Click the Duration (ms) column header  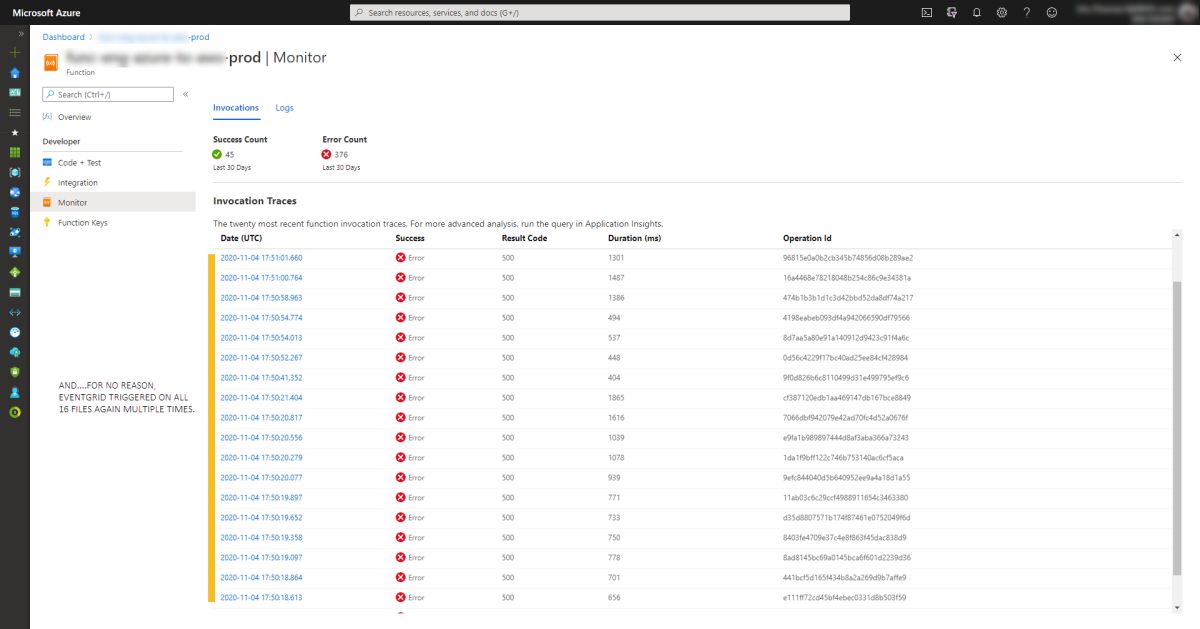[634, 238]
